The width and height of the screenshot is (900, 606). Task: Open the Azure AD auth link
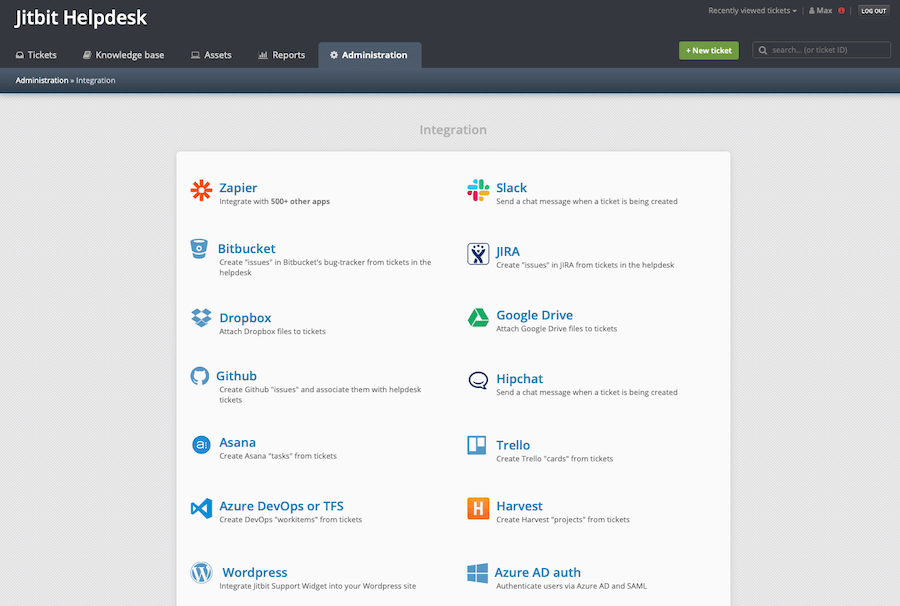point(538,572)
